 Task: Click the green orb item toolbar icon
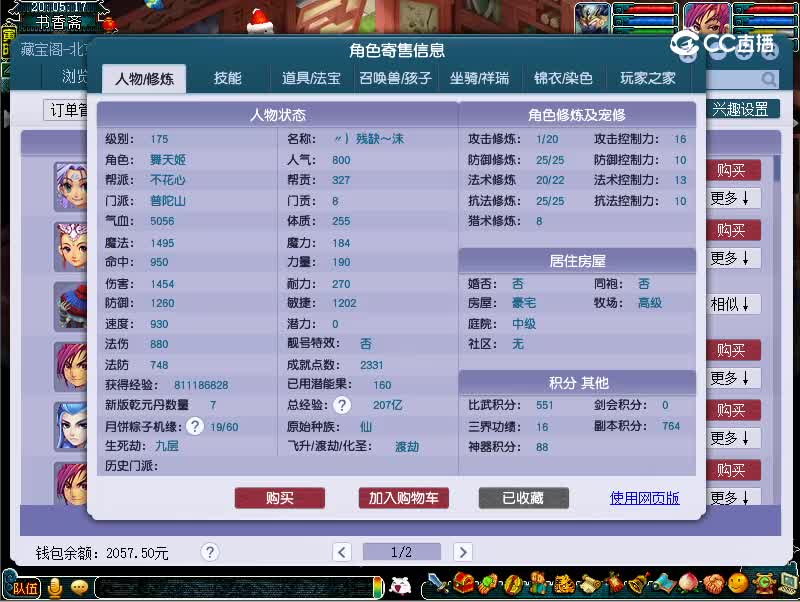click(x=489, y=584)
